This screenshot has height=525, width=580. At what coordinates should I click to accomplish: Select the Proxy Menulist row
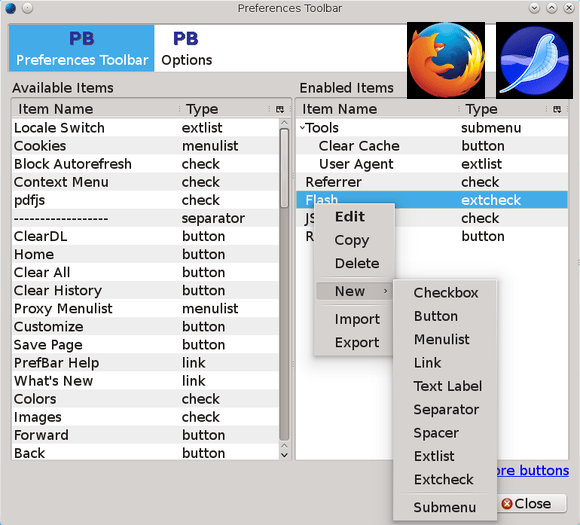point(145,309)
